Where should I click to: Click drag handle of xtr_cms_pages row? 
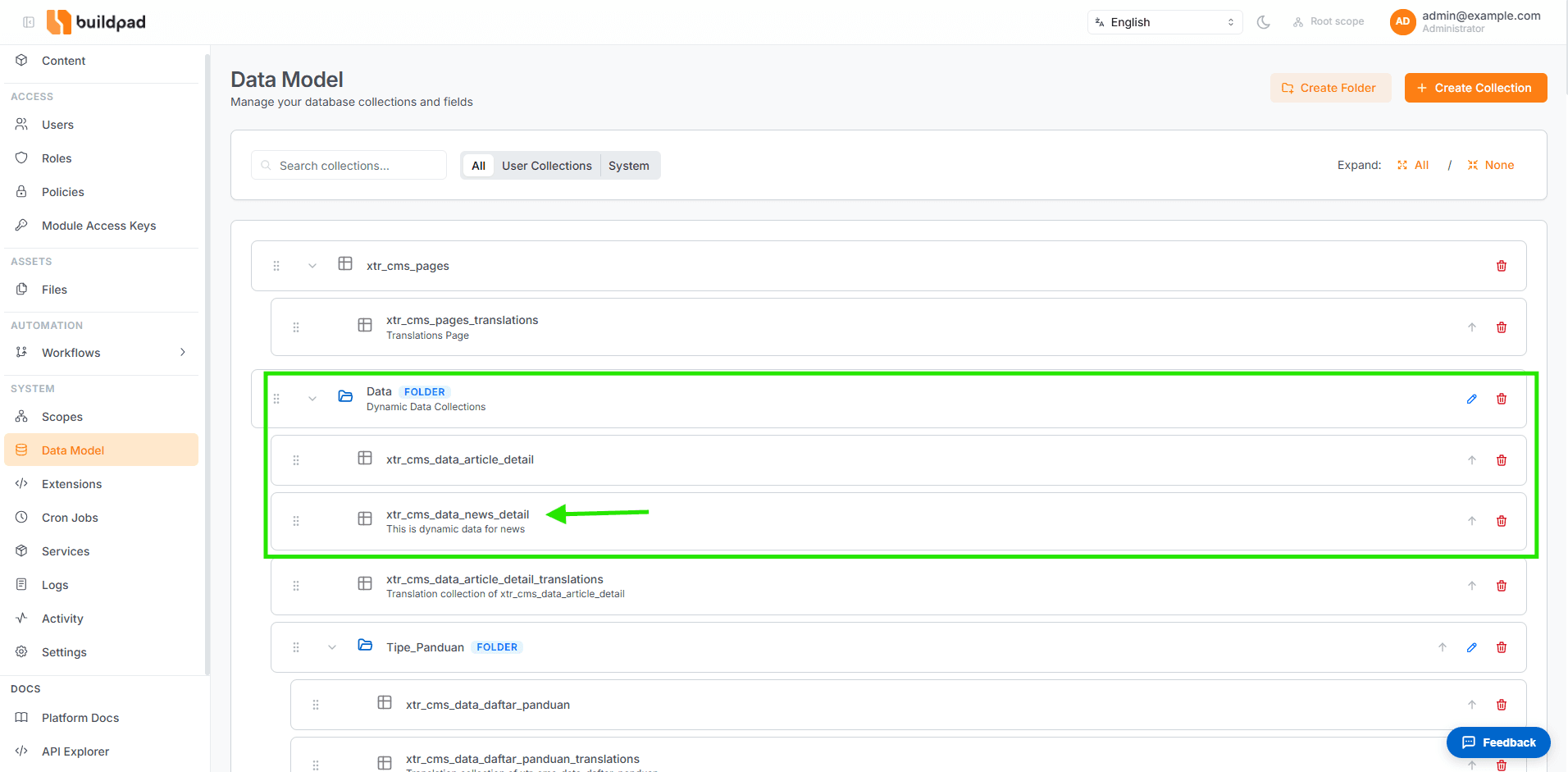pos(276,266)
